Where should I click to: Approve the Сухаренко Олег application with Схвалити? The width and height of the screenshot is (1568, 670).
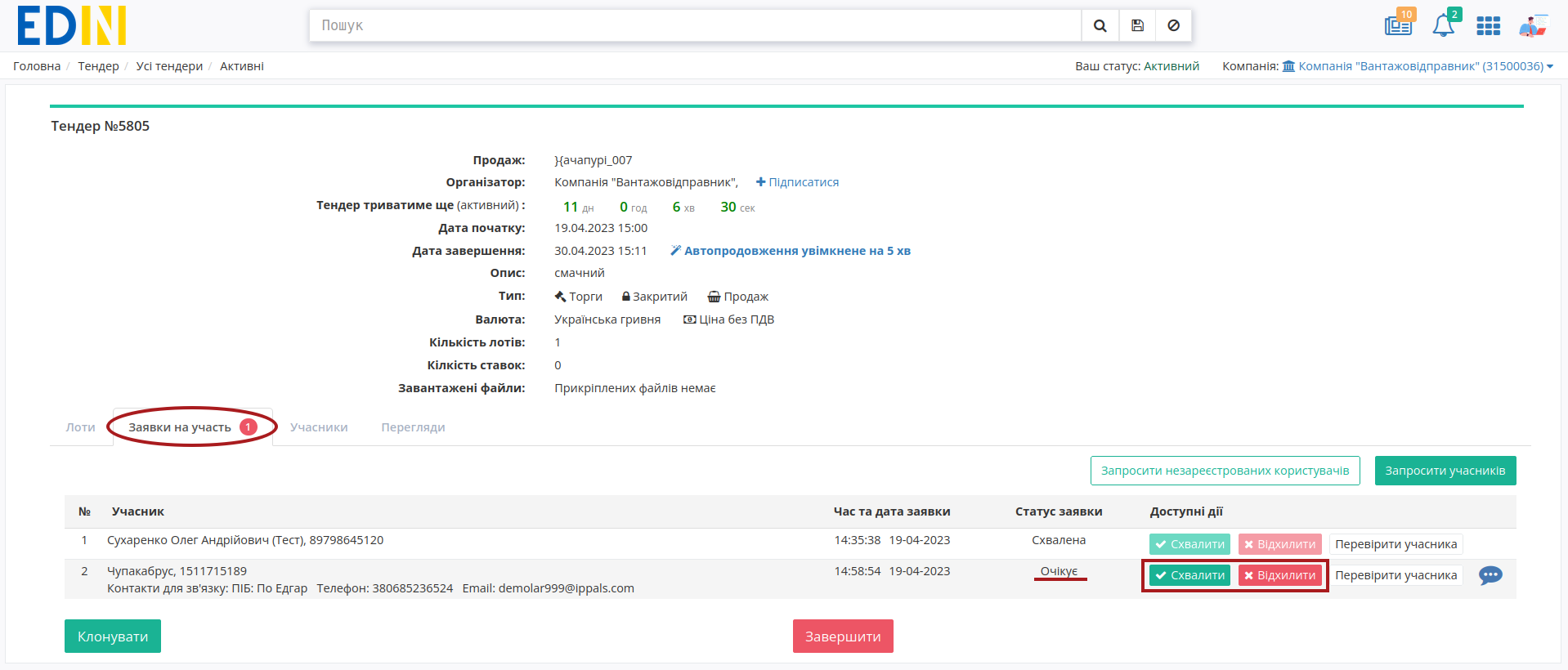point(1189,544)
